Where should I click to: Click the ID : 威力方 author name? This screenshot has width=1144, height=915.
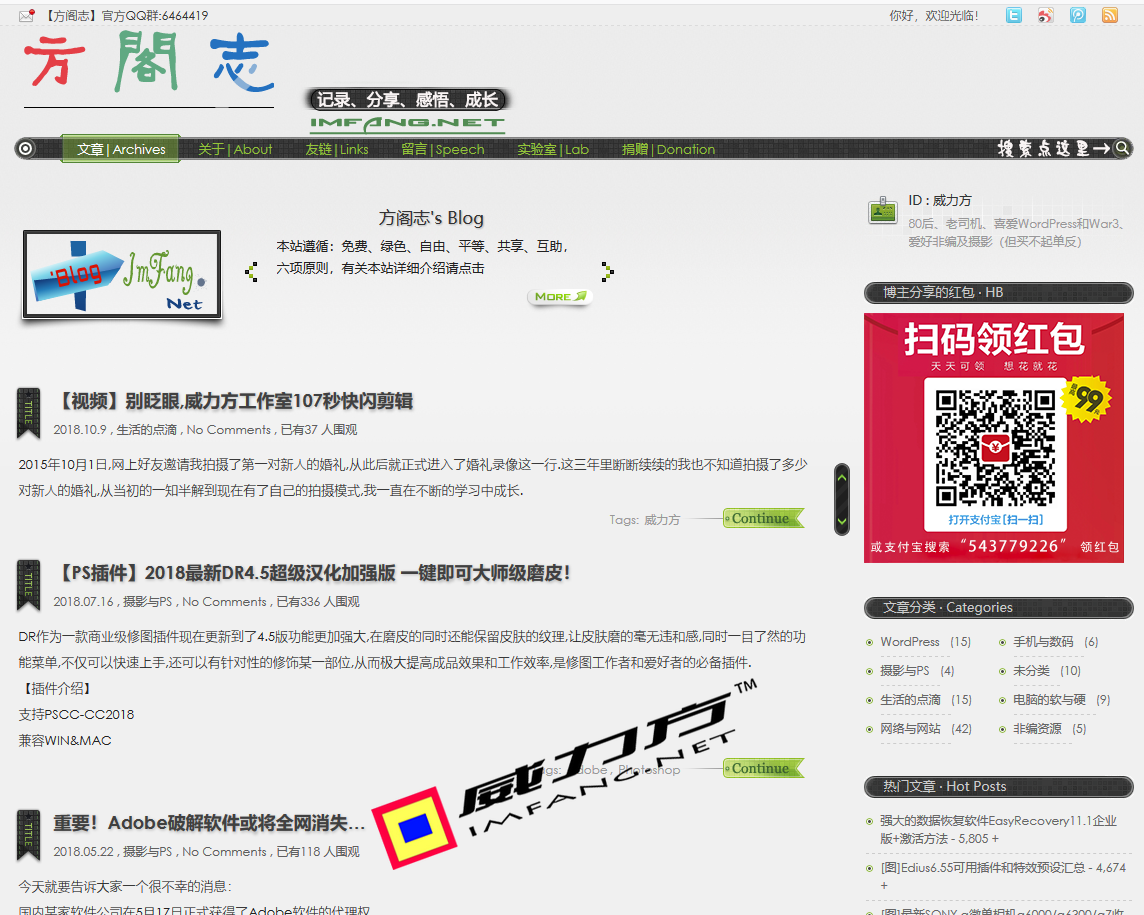click(940, 201)
